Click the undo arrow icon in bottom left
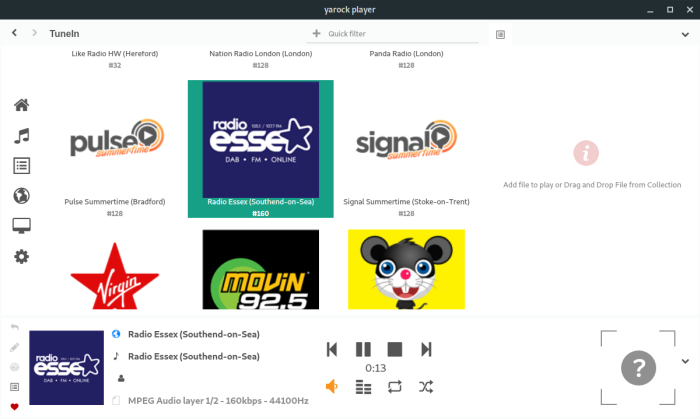 (14, 328)
